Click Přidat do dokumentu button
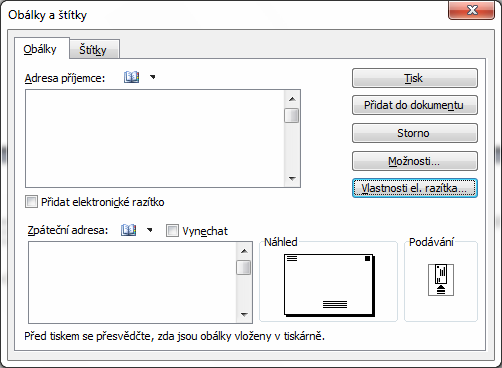Screen dimensions: 502x368 [x=415, y=105]
